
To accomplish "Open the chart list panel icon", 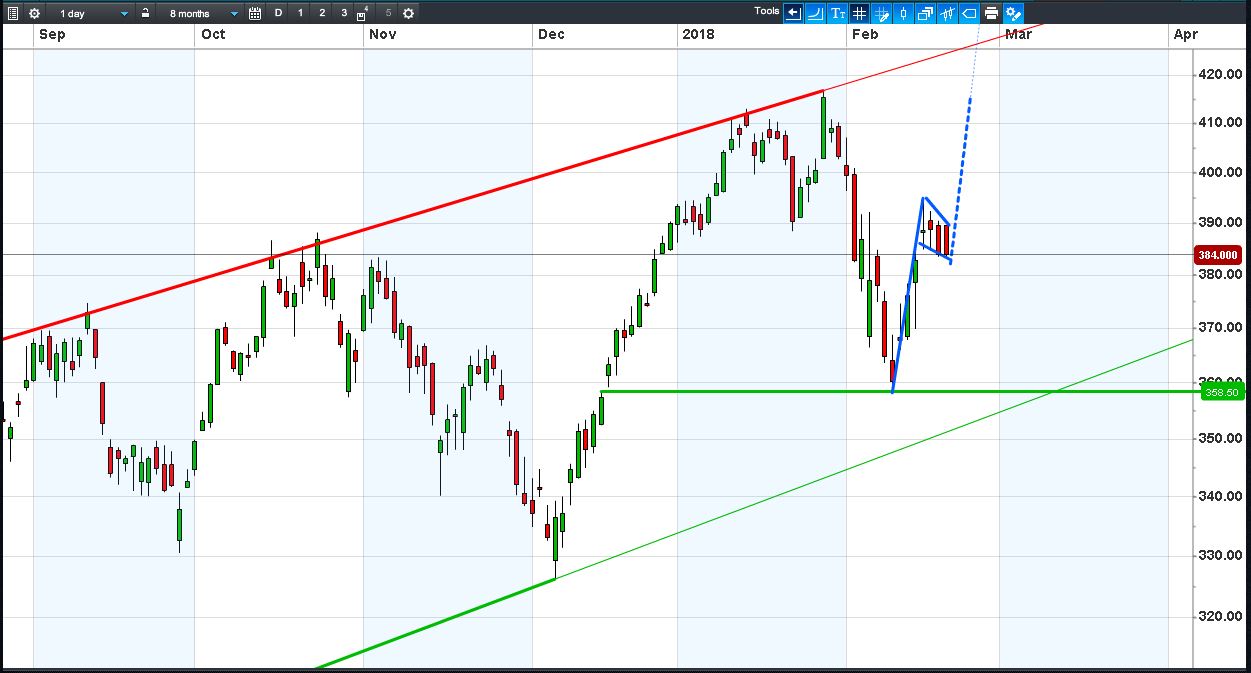I will pyautogui.click(x=12, y=13).
